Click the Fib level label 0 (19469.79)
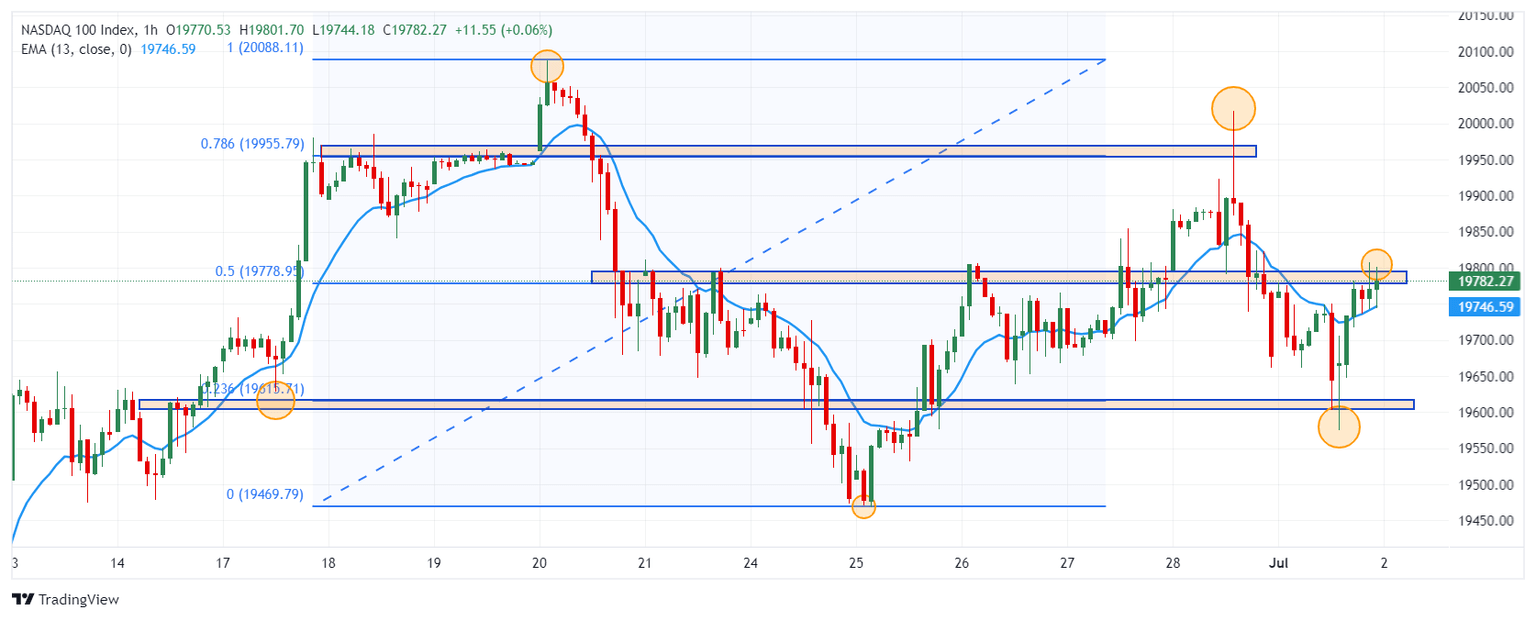The image size is (1536, 619). pos(265,494)
